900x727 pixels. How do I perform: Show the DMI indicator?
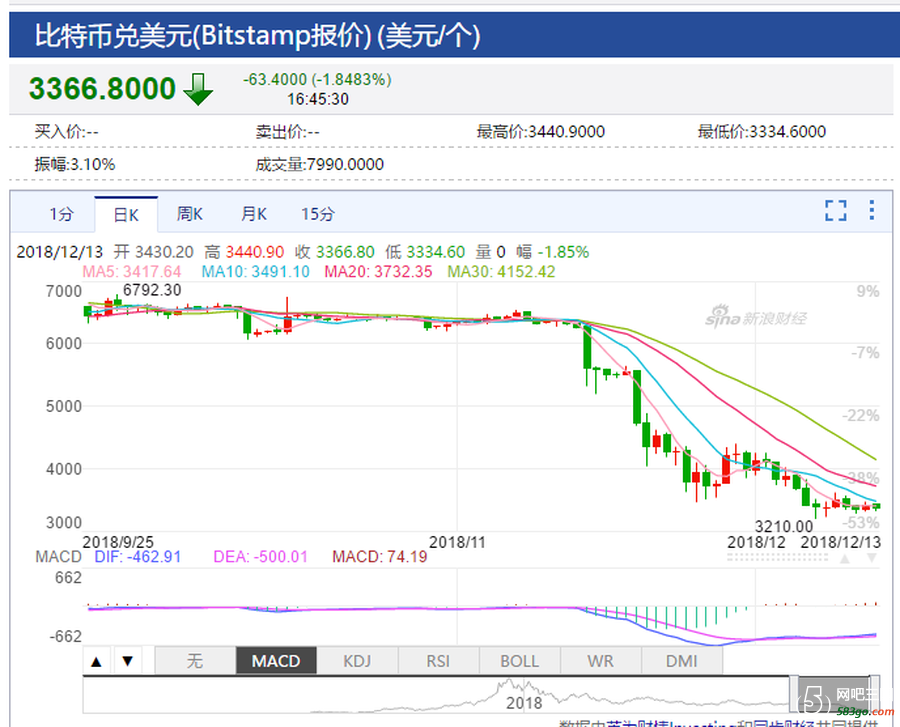681,661
